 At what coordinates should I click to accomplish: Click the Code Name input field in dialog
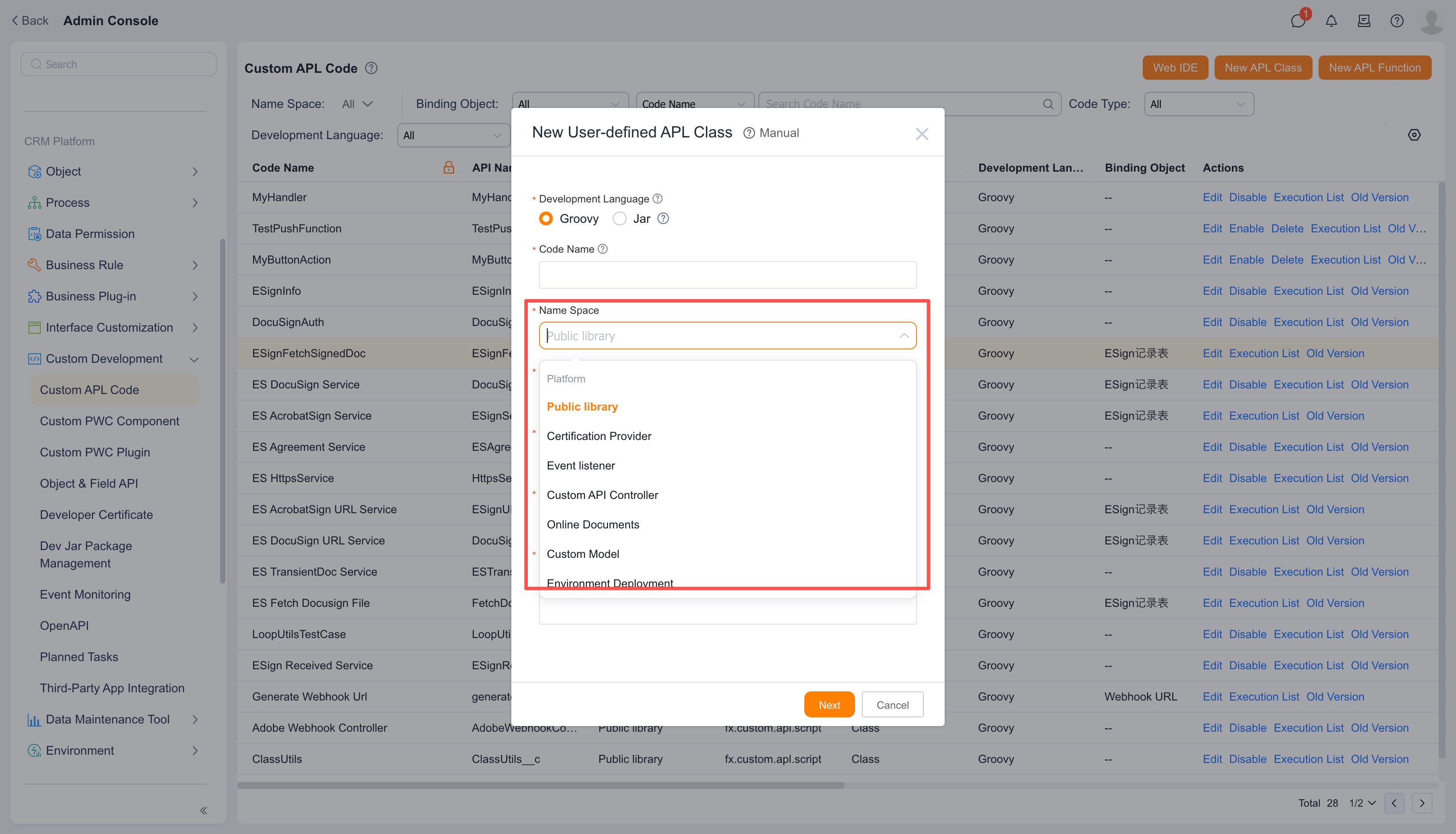click(x=727, y=275)
